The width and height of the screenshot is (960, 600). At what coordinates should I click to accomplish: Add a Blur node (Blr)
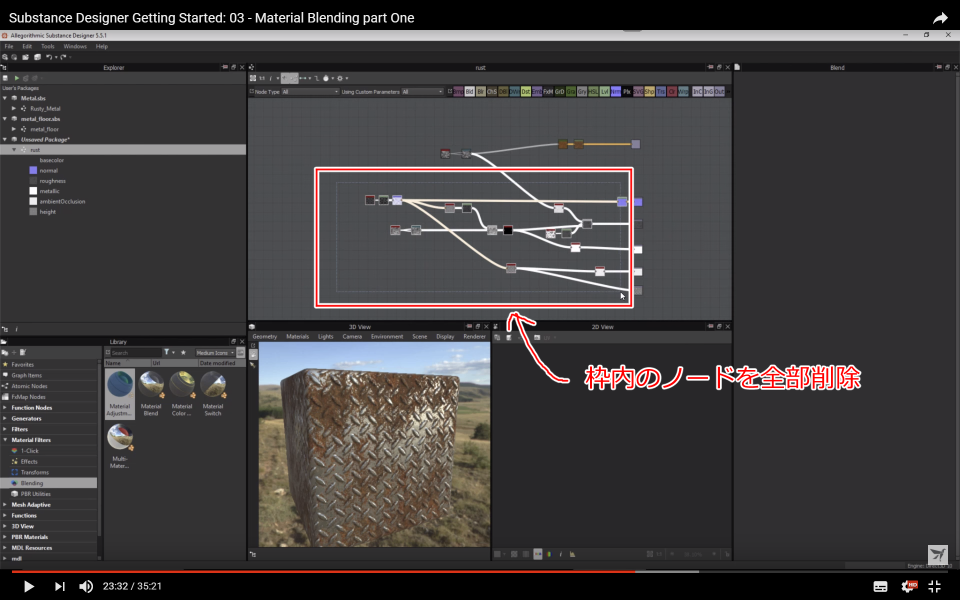click(x=481, y=92)
